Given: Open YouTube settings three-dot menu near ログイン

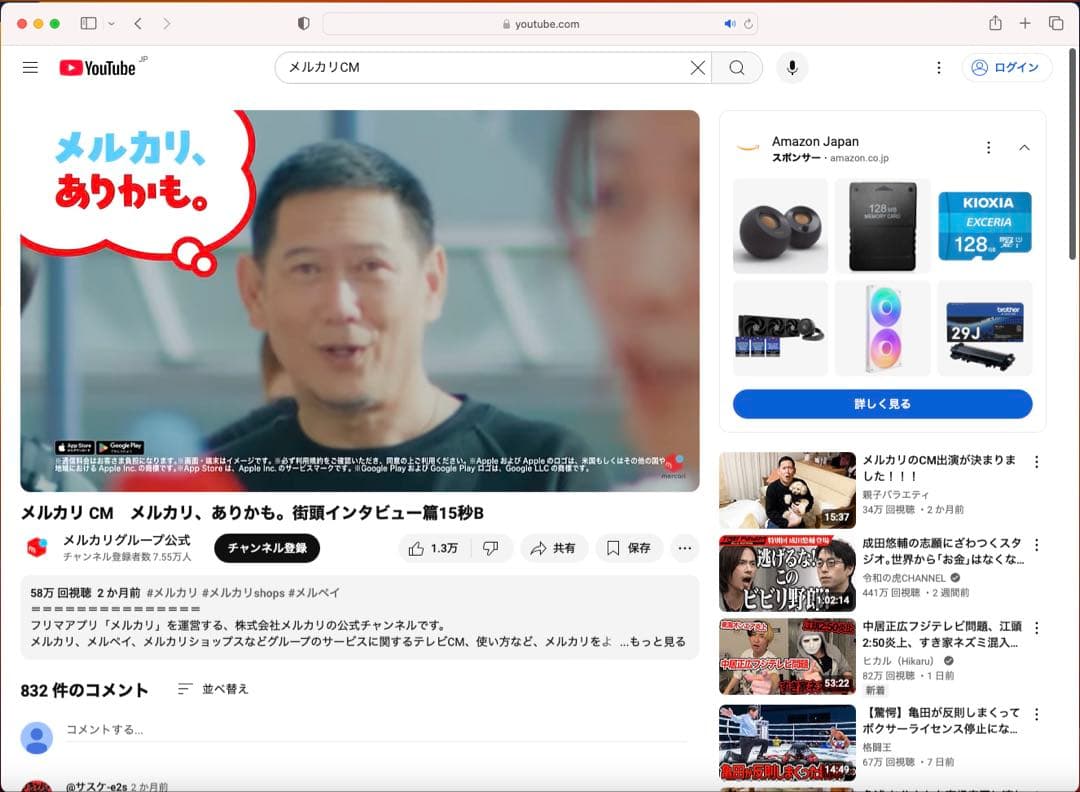Looking at the screenshot, I should point(938,68).
